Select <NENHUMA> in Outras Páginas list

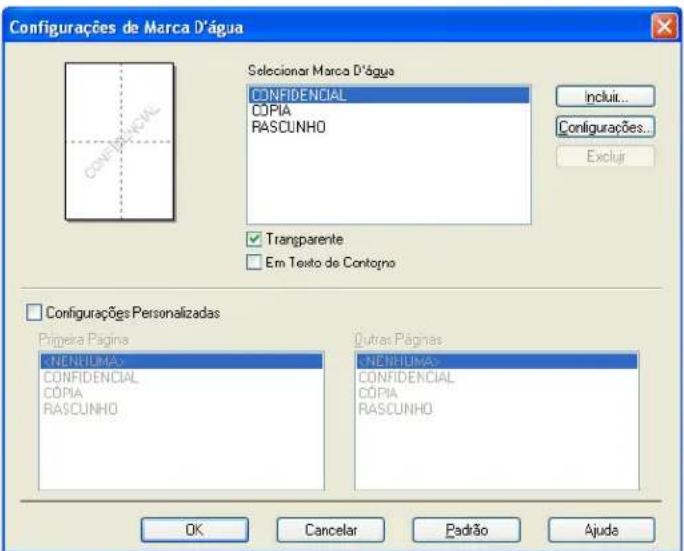pyautogui.click(x=497, y=361)
